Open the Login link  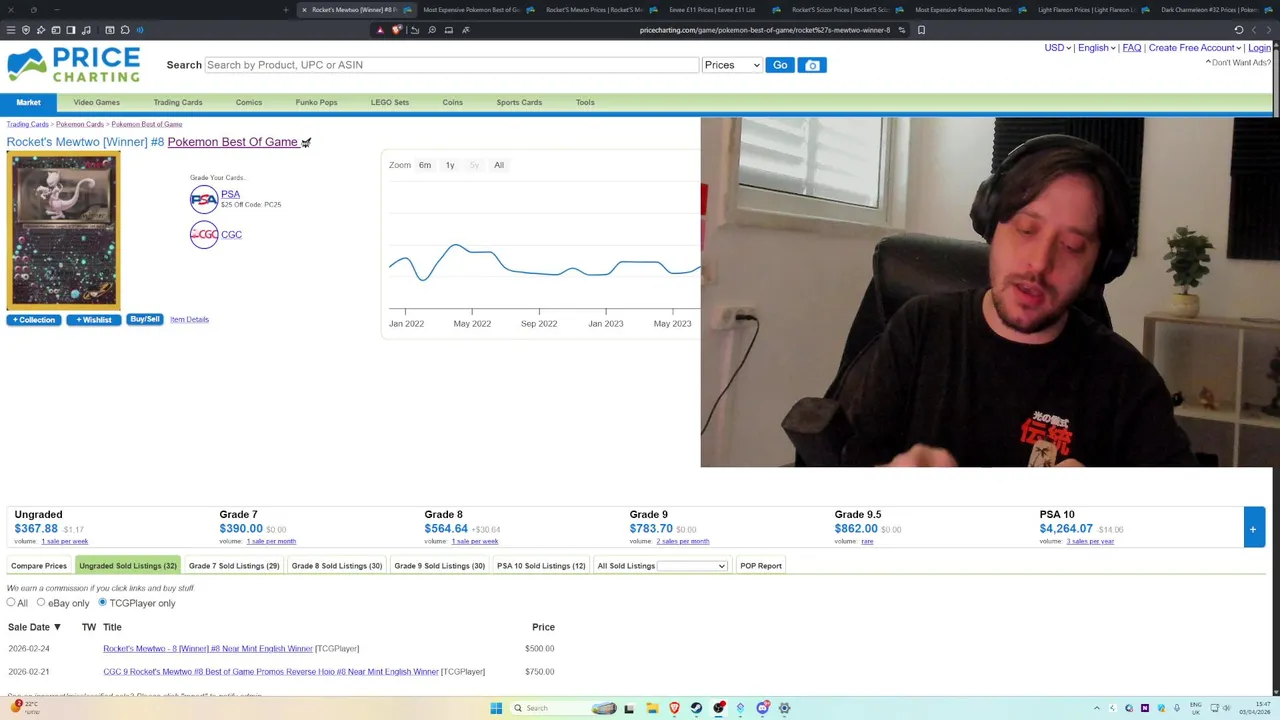[x=1260, y=48]
